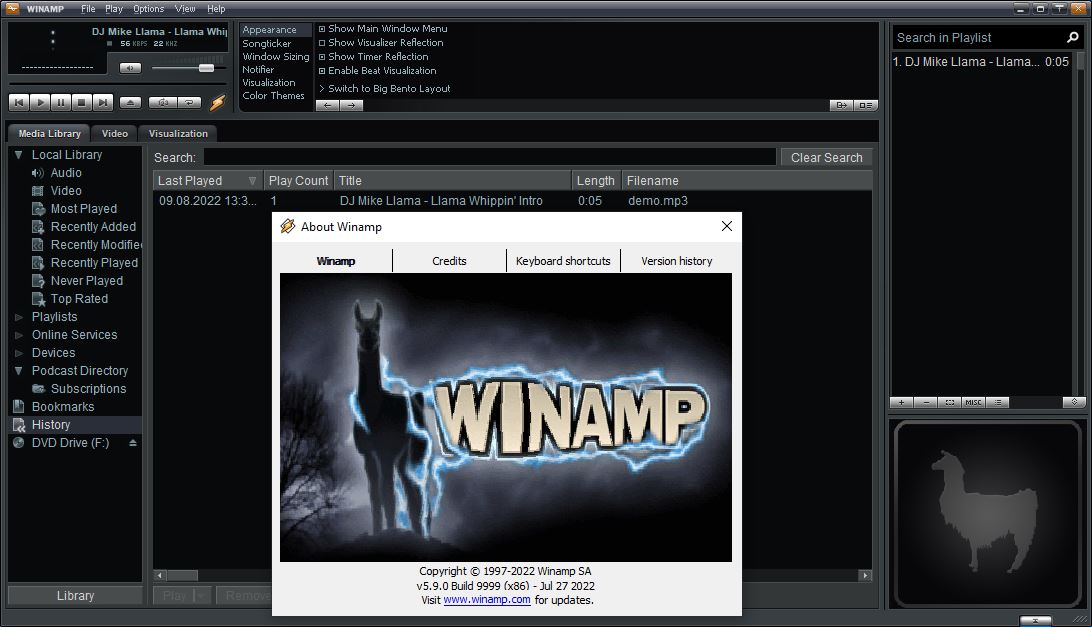Mute audio with the speaker button
Viewport: 1092px width, 627px height.
click(130, 68)
